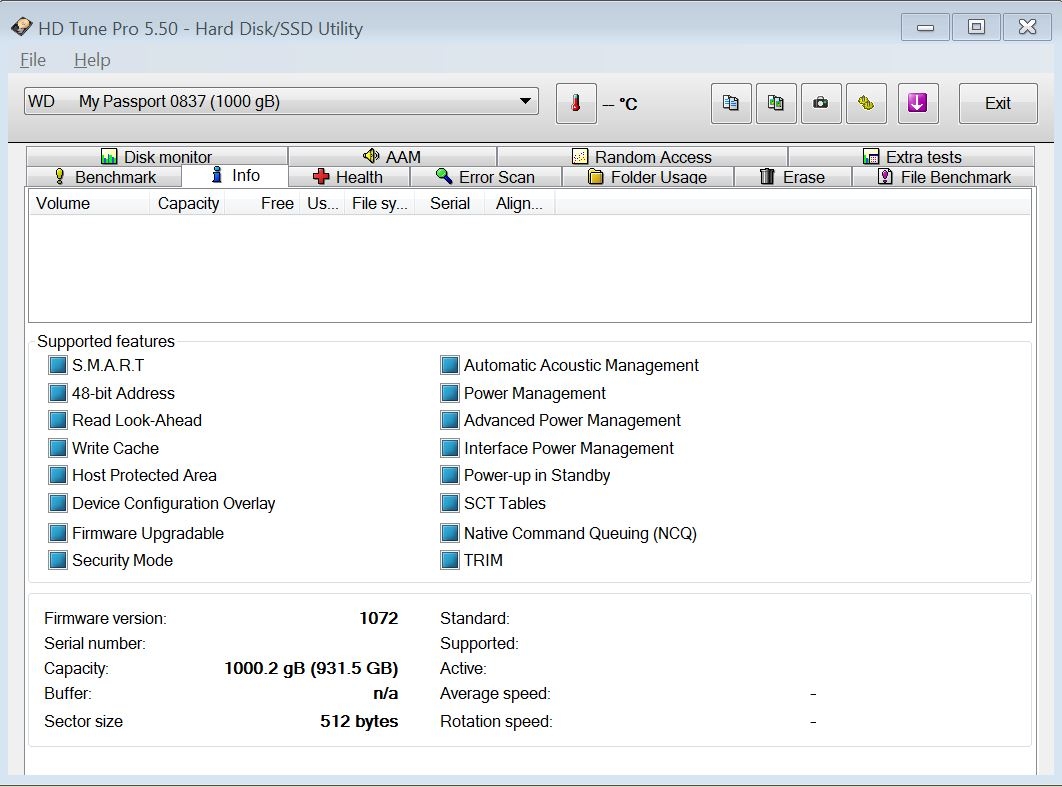The height and width of the screenshot is (787, 1062).
Task: Select the Info tab
Action: point(235,175)
